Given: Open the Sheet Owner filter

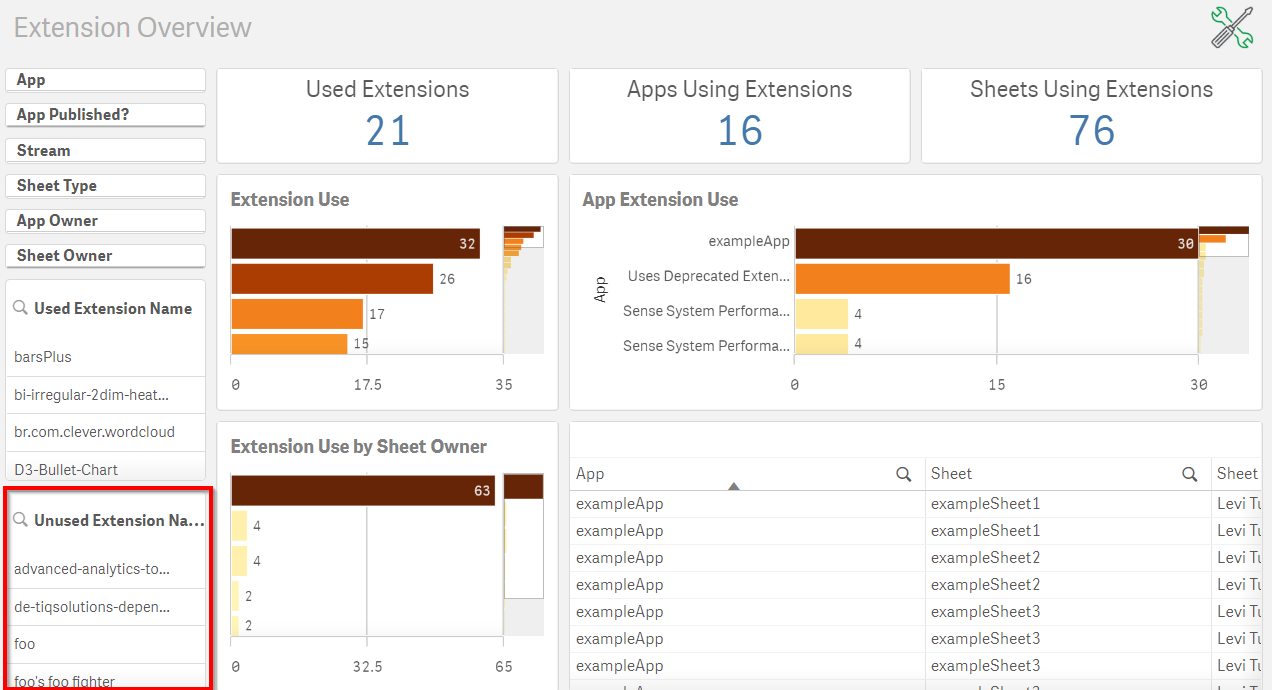Looking at the screenshot, I should click(x=106, y=256).
